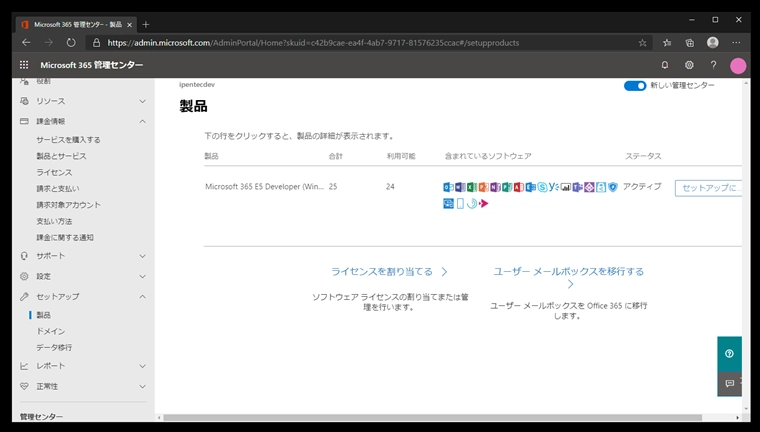Click the Yammer software icon

[554, 187]
